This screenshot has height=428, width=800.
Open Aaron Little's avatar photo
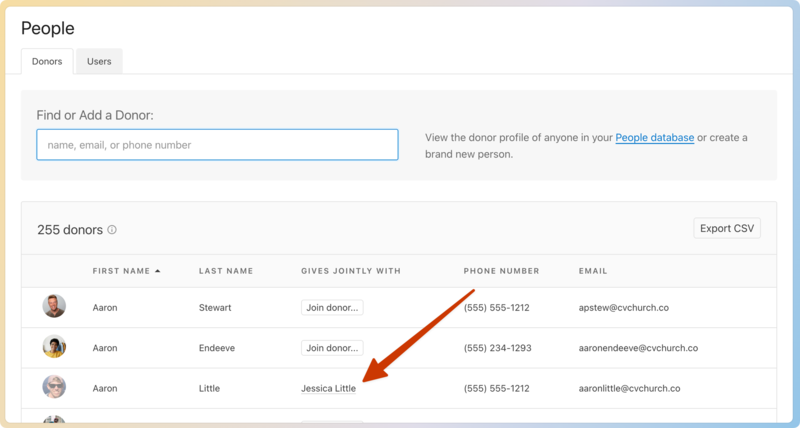pos(54,387)
